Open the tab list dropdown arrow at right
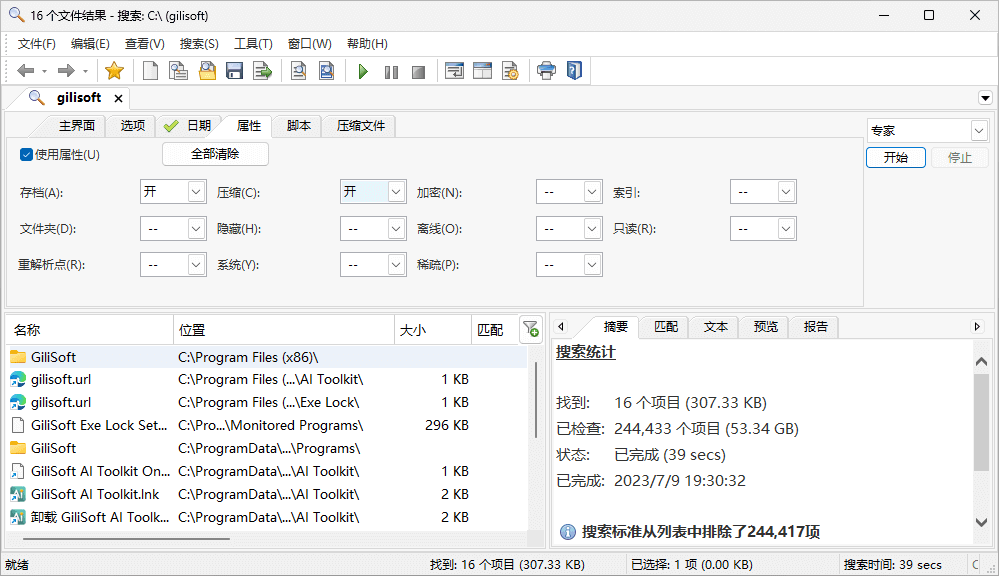Screen dimensions: 999x576 click(x=985, y=98)
